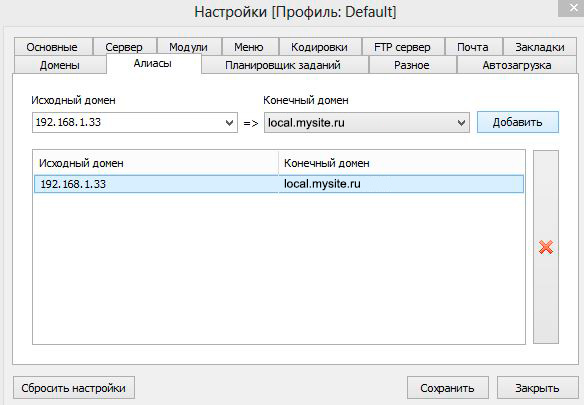The height and width of the screenshot is (405, 584).
Task: Open the Сервер tab
Action: [x=124, y=47]
